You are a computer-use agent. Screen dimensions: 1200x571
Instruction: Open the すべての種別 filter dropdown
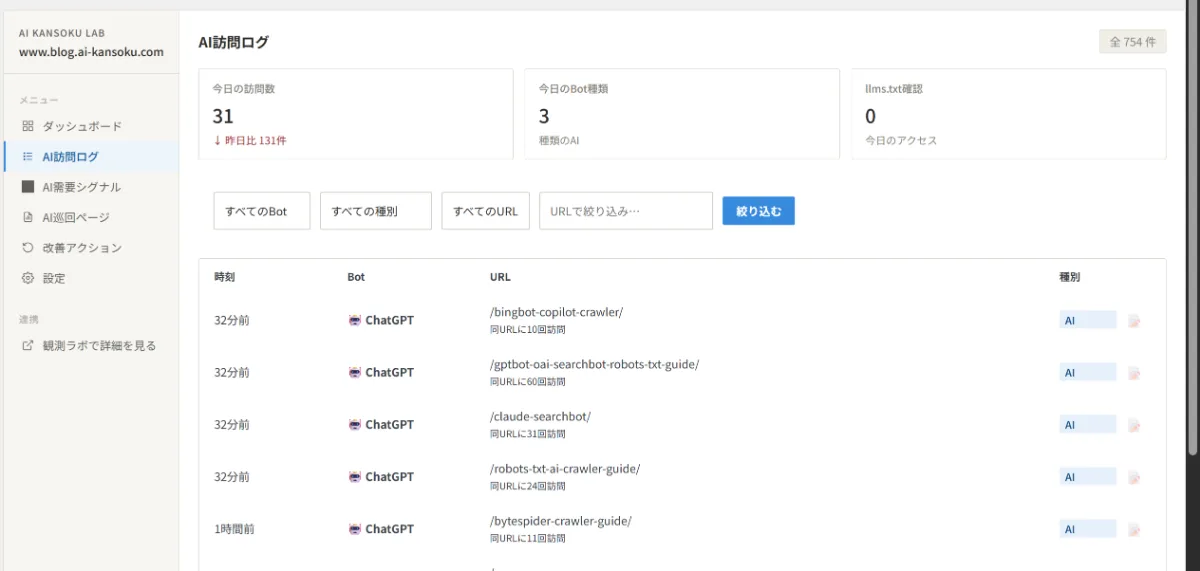[375, 211]
